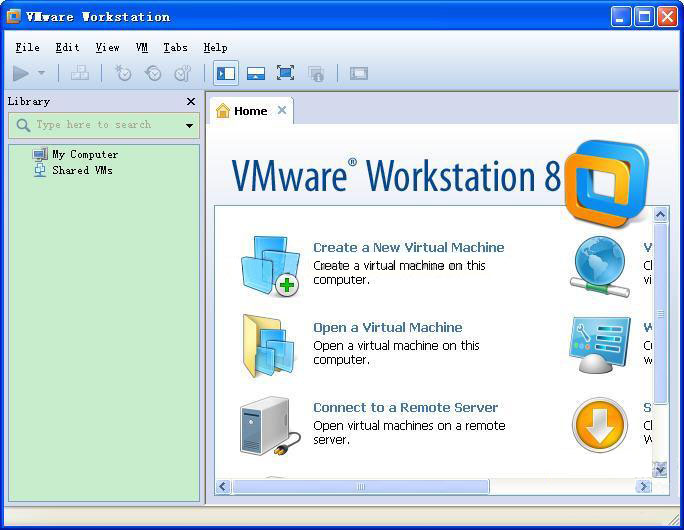
Task: Select My Computer in the library tree
Action: [85, 154]
